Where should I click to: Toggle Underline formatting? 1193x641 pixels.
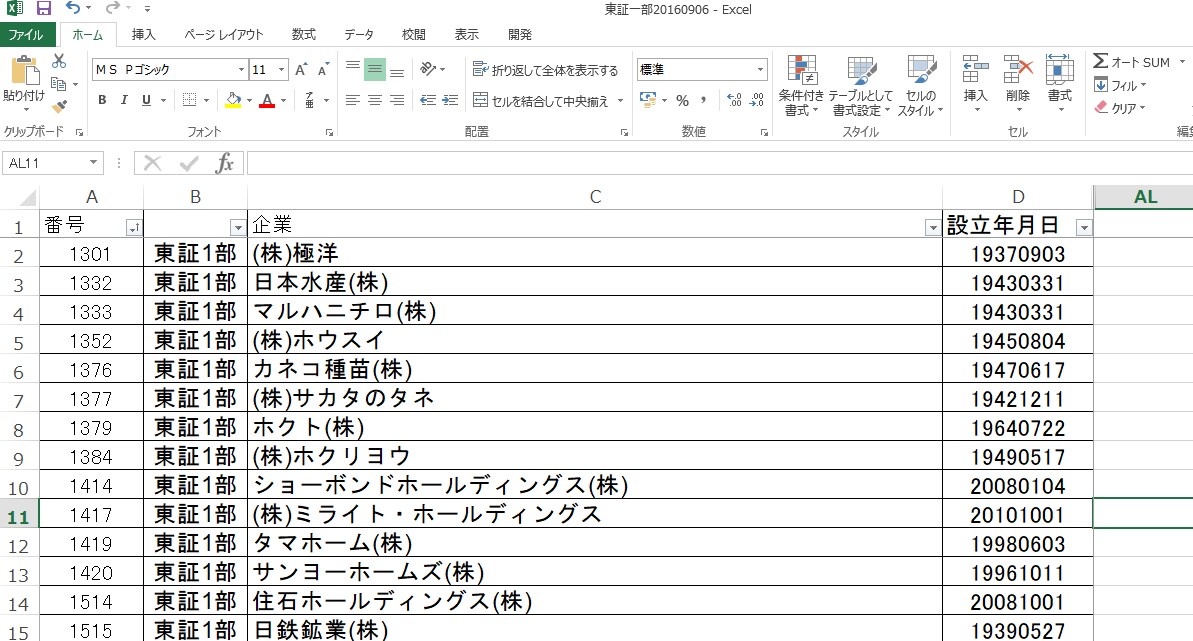(x=146, y=100)
